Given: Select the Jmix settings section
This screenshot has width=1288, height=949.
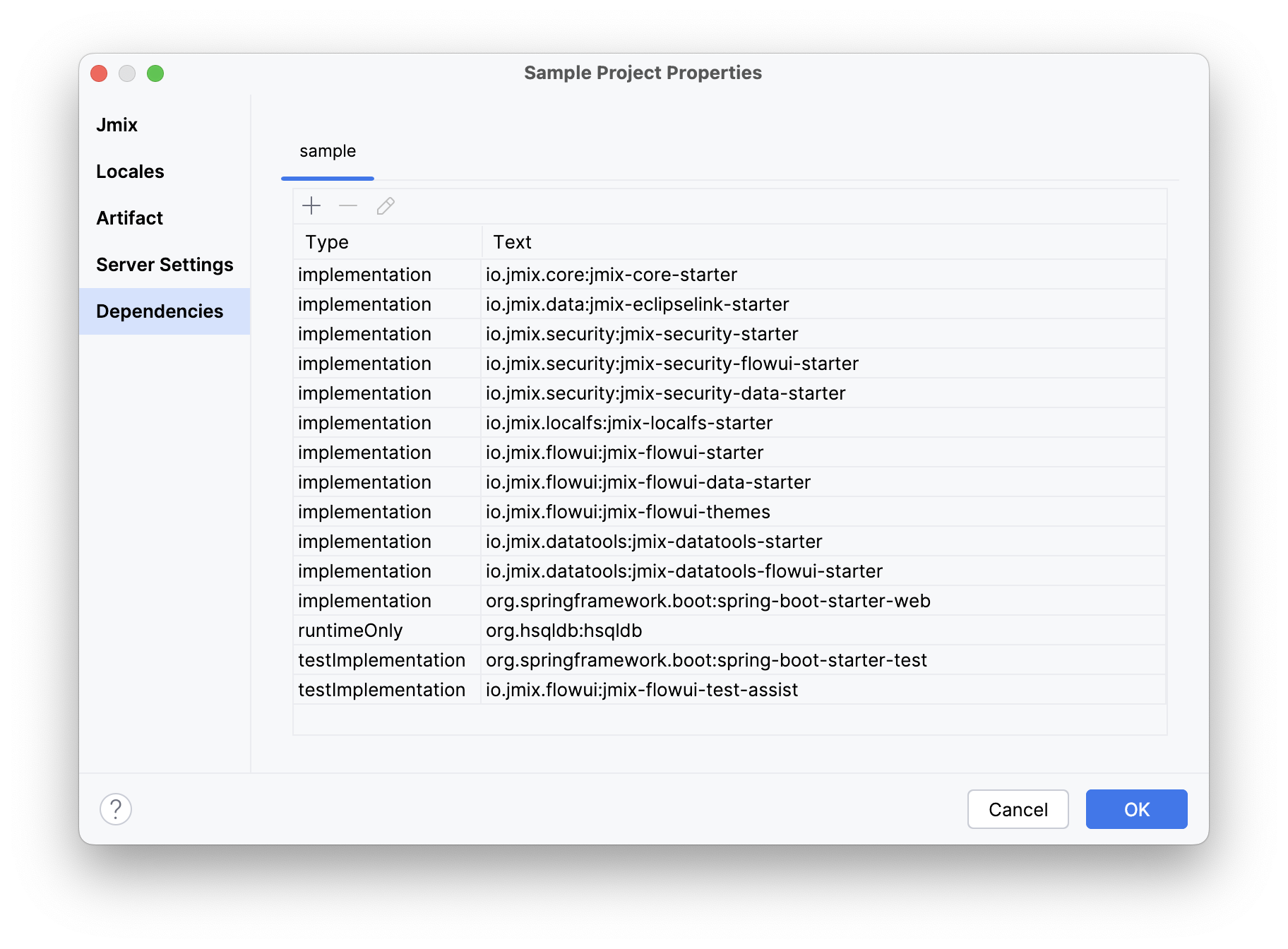Looking at the screenshot, I should [x=117, y=124].
